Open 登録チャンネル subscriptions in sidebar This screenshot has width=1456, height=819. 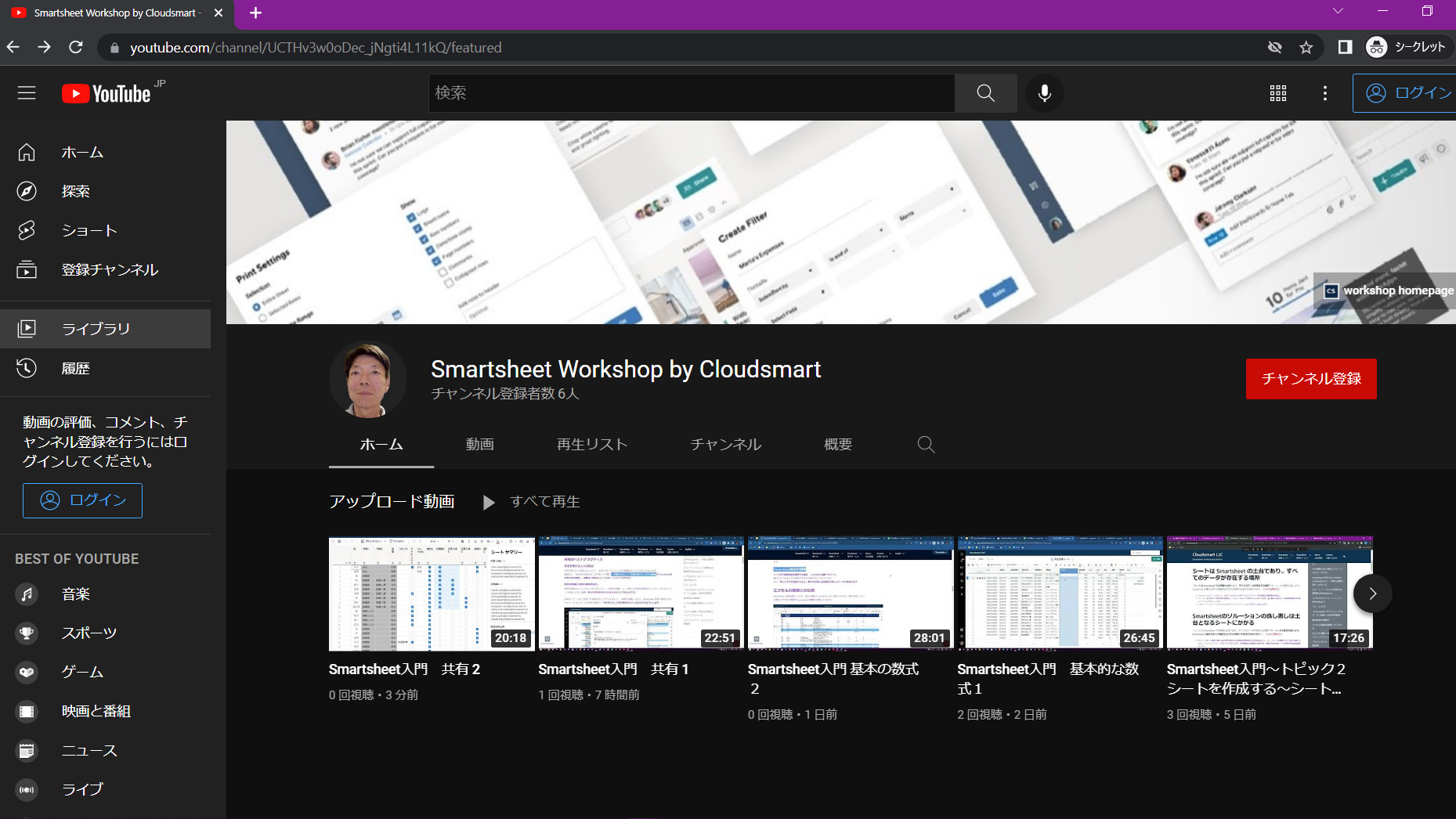pos(106,269)
